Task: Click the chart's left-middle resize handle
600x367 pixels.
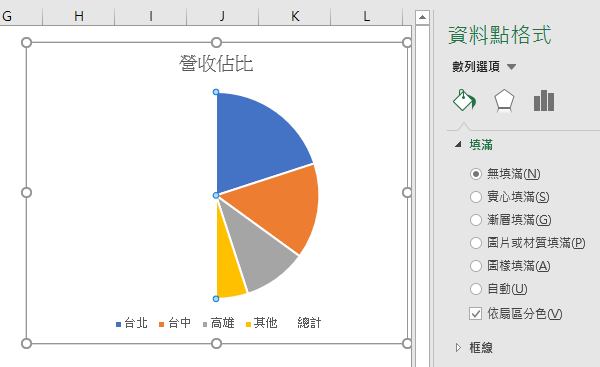Action: (26, 192)
